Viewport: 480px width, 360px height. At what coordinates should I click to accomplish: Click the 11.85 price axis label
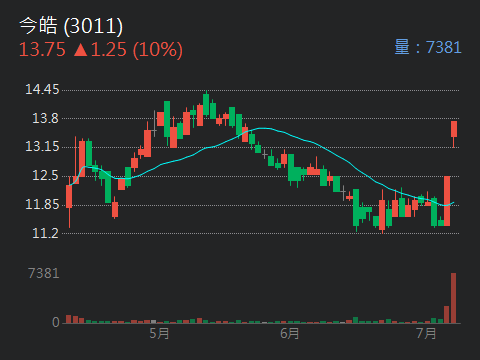pos(42,204)
